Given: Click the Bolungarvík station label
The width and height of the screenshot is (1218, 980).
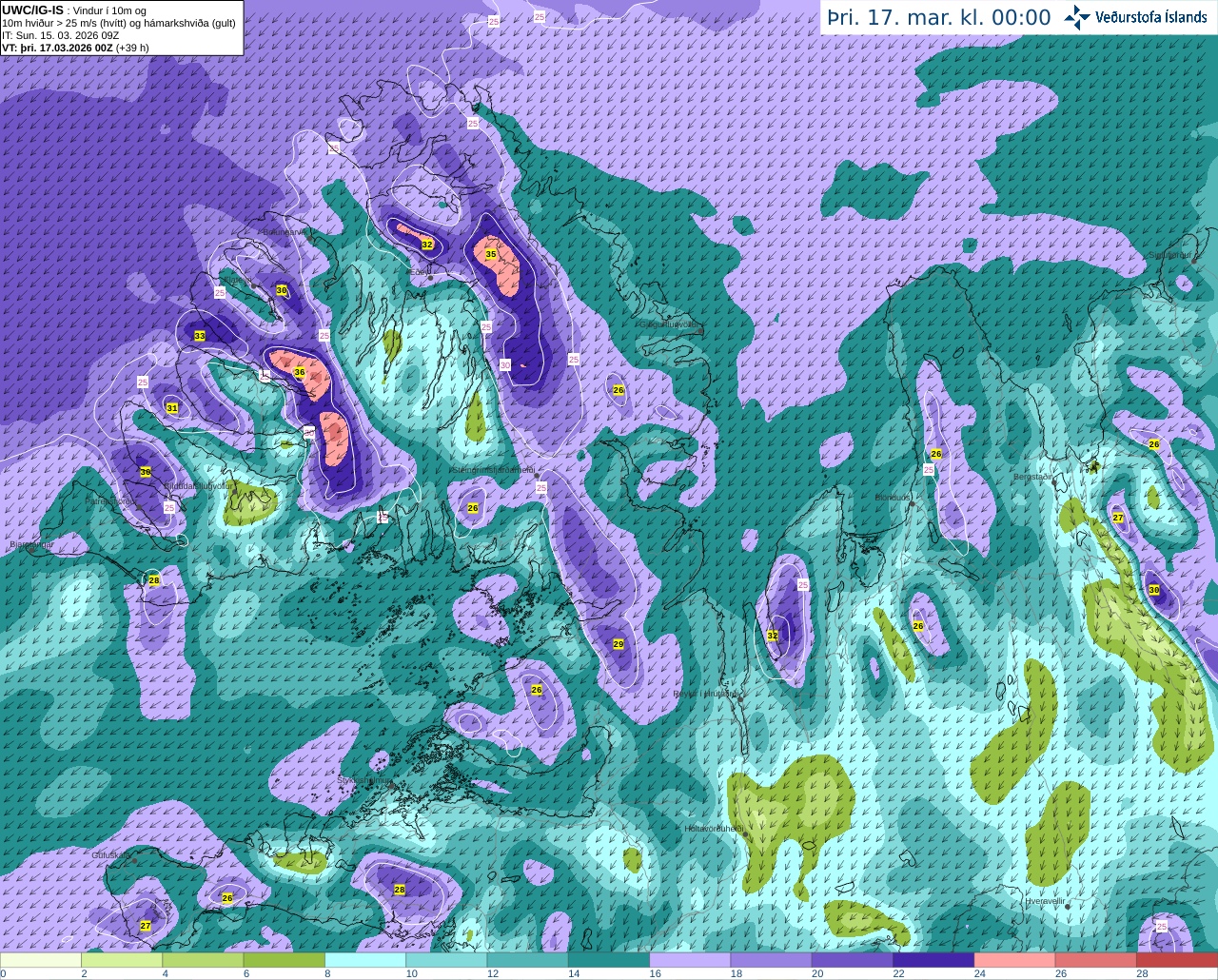Looking at the screenshot, I should pyautogui.click(x=285, y=231).
